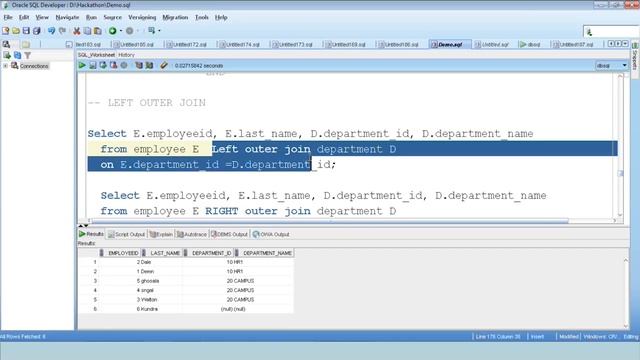Viewport: 640px width, 360px height.
Task: Expand the Connections tree node
Action: click(5, 66)
